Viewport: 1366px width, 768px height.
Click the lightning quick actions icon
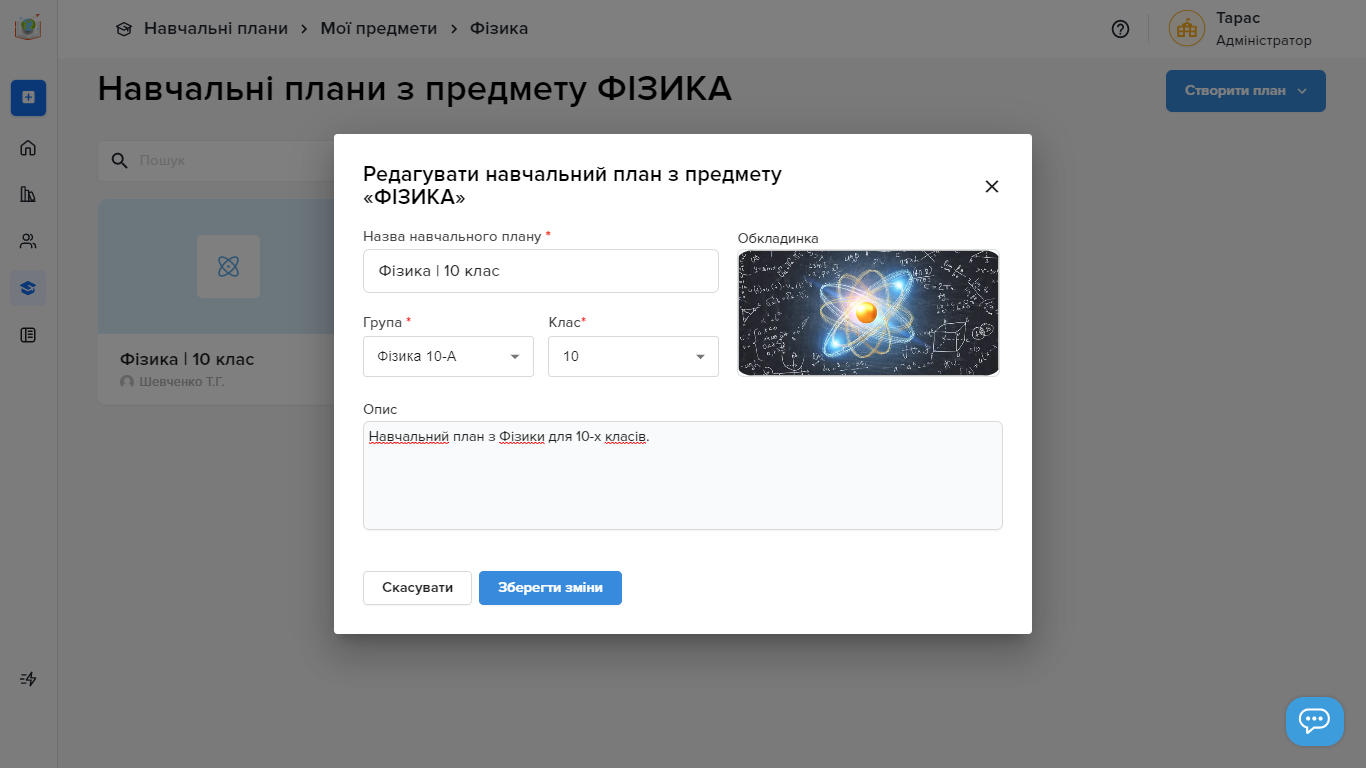point(28,679)
